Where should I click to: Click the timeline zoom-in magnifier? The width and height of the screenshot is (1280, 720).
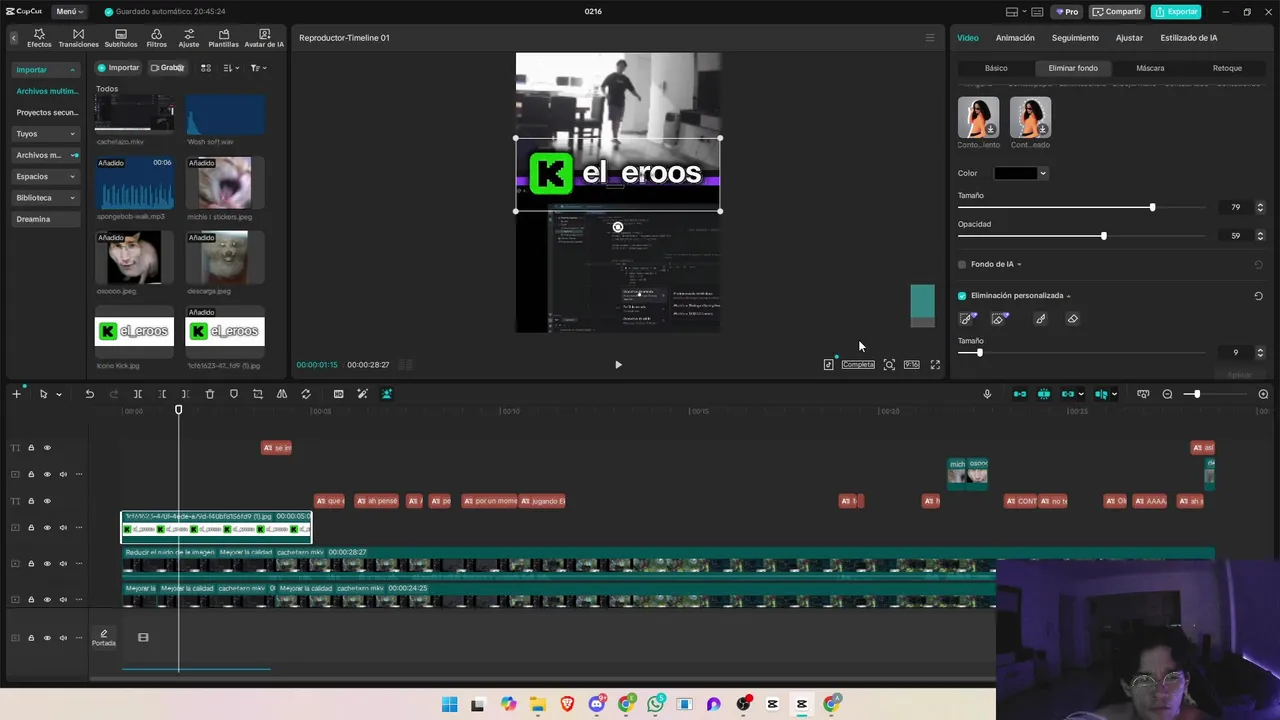(x=1263, y=394)
